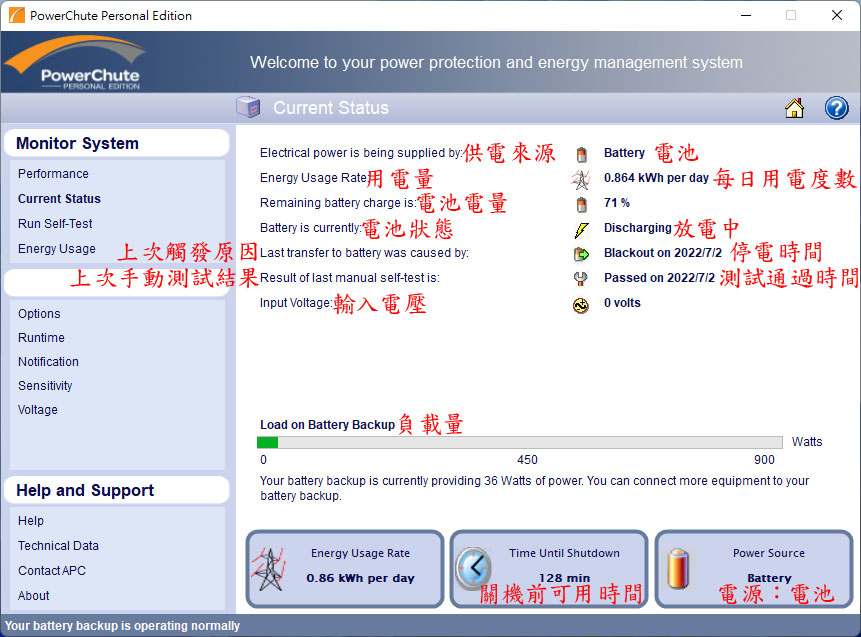Click the PowerChute title bar app icon
Image resolution: width=861 pixels, height=637 pixels.
click(16, 15)
